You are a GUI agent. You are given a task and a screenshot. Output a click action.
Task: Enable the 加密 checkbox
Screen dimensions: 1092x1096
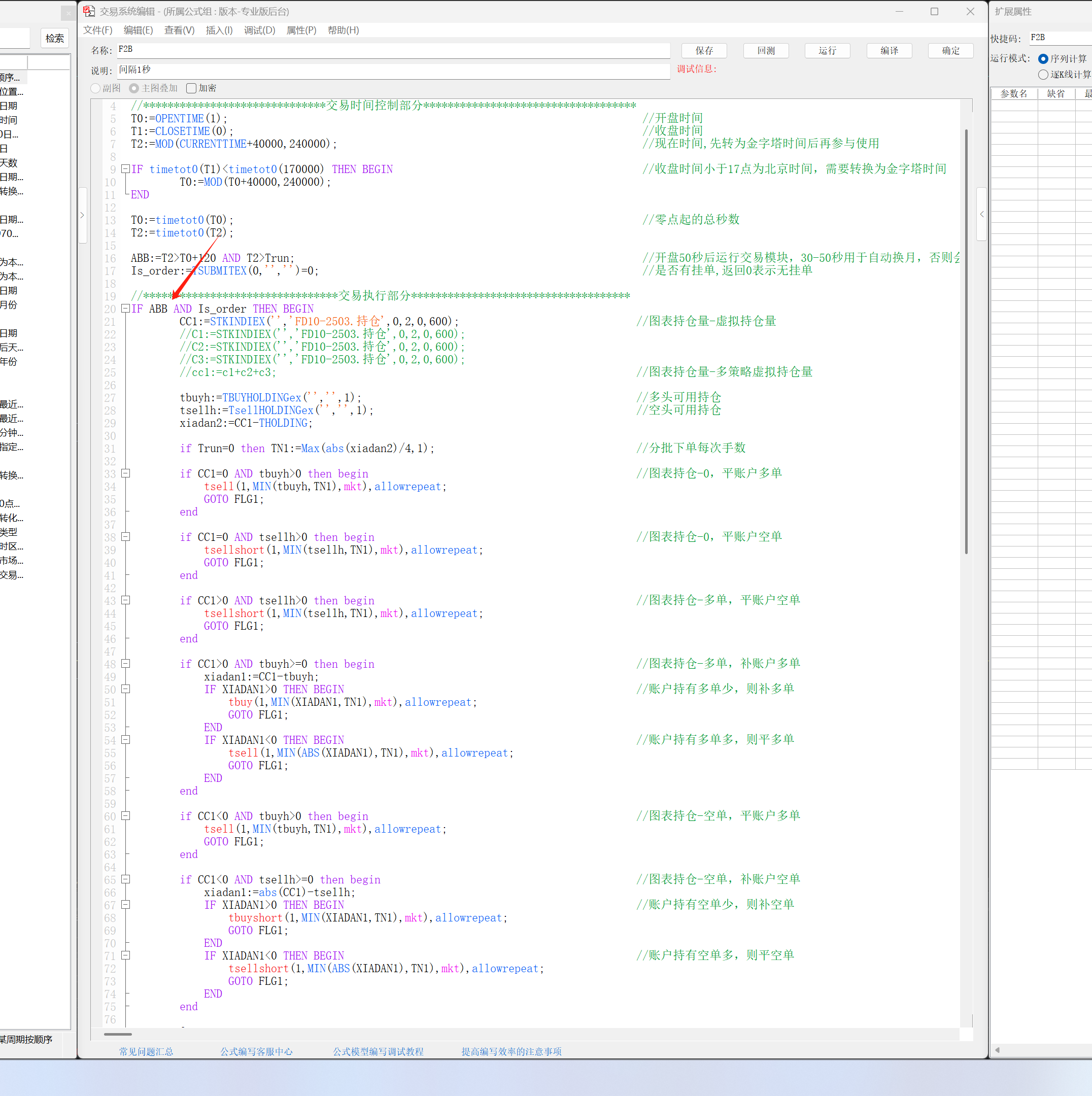(x=192, y=88)
